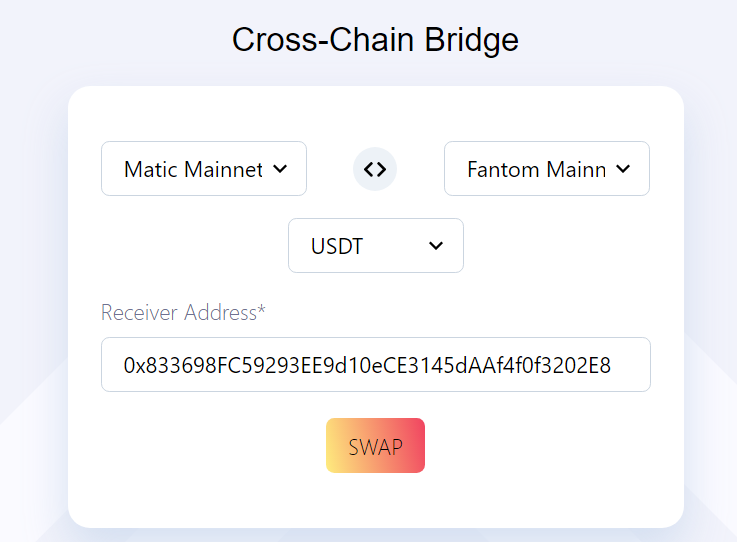Reverse the source and destination chains

pyautogui.click(x=375, y=169)
